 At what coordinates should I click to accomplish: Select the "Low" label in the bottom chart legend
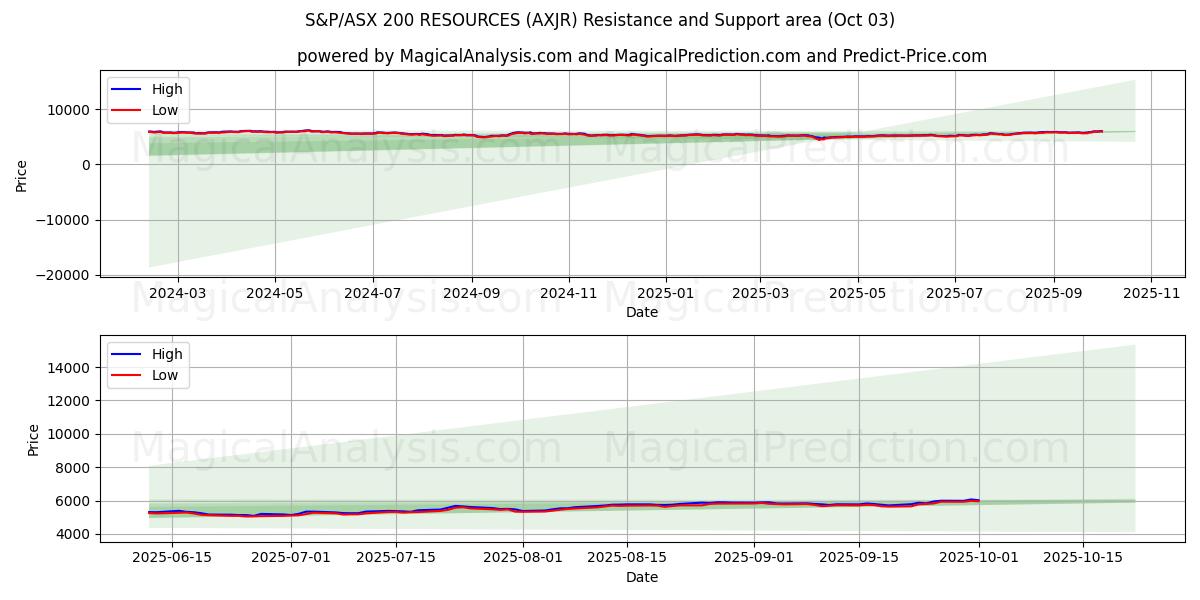[165, 376]
